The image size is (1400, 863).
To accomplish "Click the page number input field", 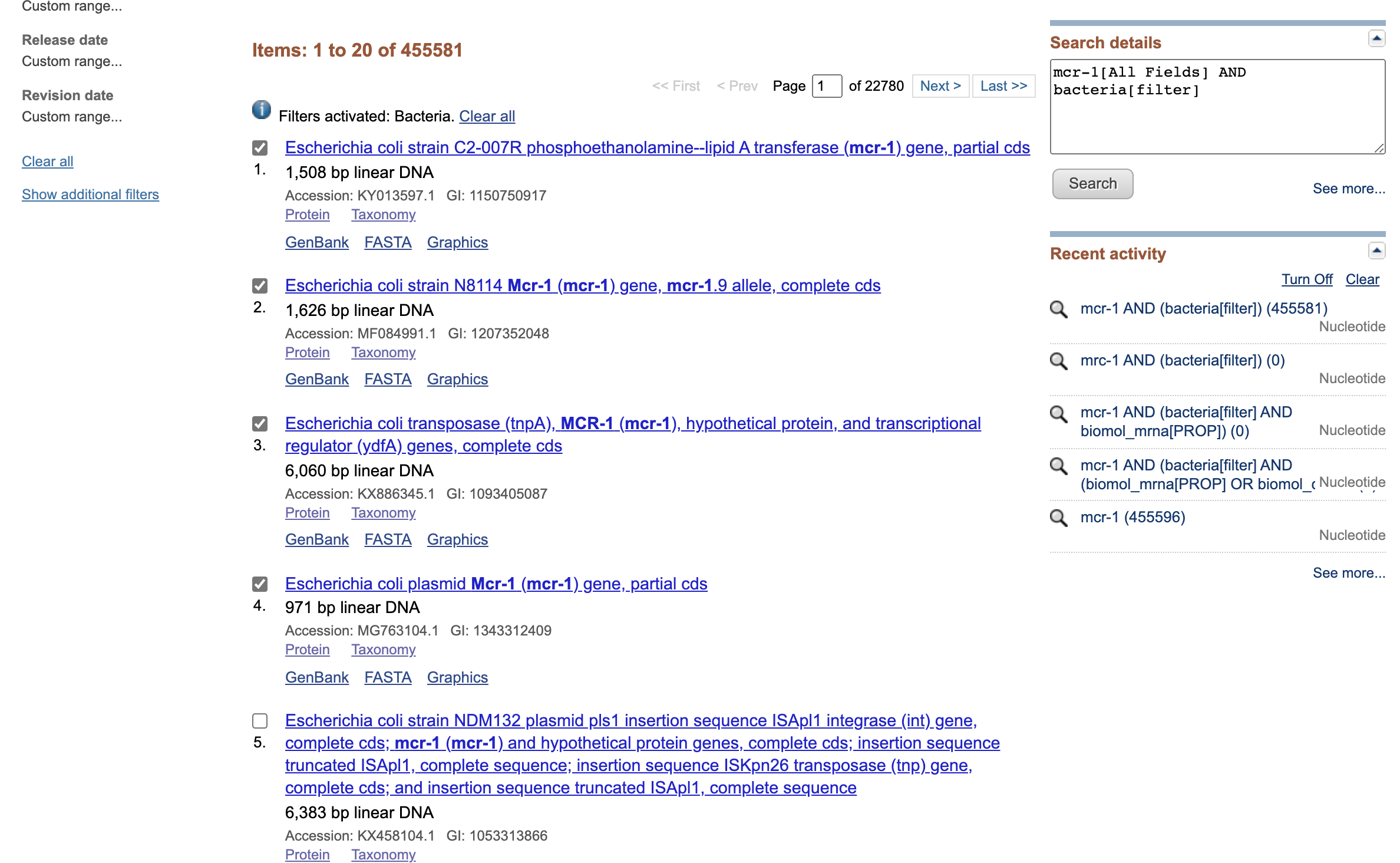I will [x=827, y=86].
